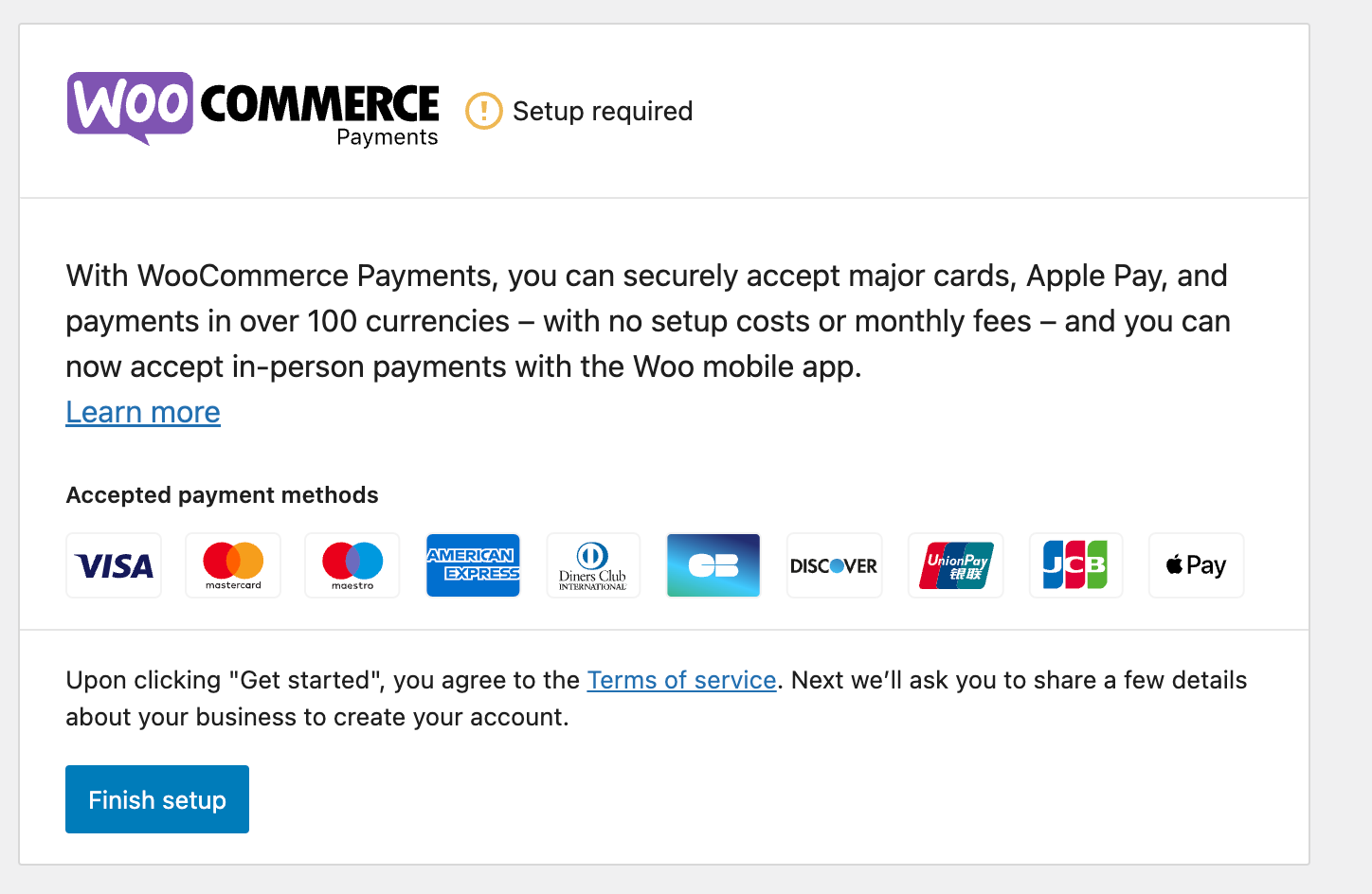The image size is (1372, 894).
Task: Click the yellow Setup required warning icon
Action: [483, 111]
